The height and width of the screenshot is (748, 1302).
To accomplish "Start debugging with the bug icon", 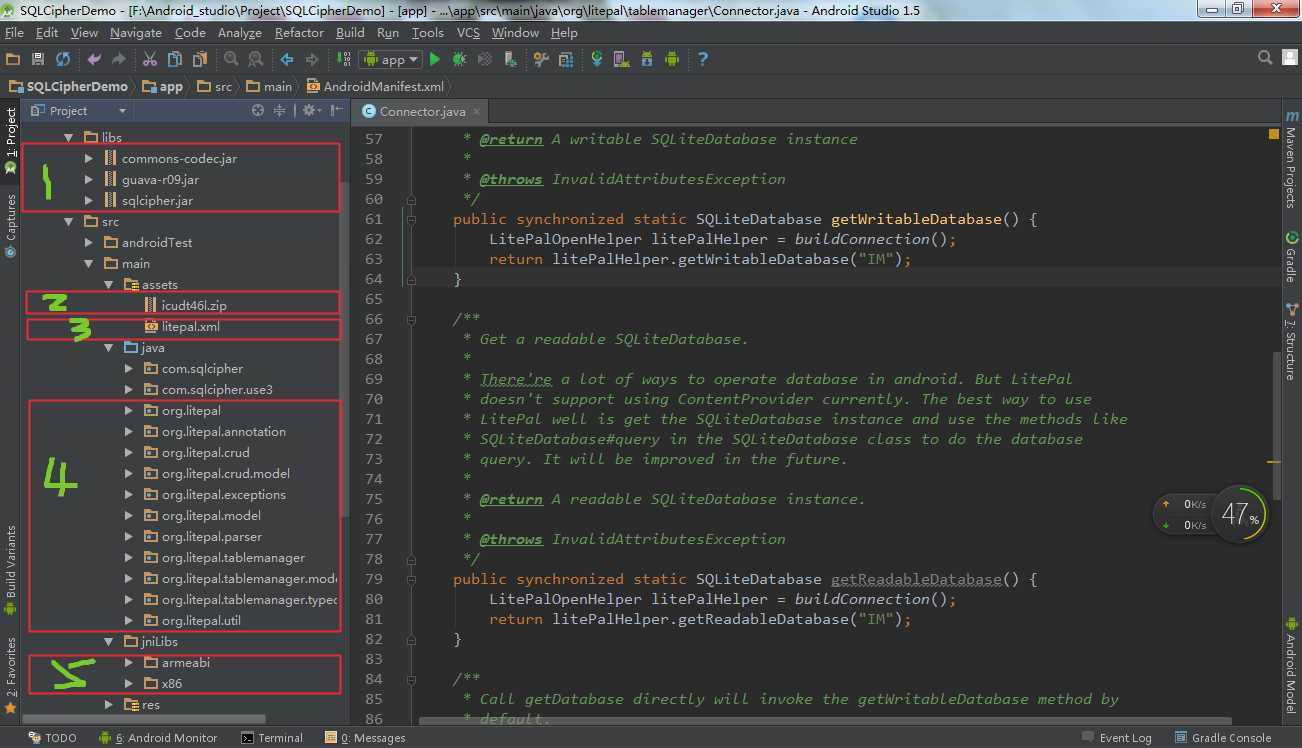I will point(460,60).
